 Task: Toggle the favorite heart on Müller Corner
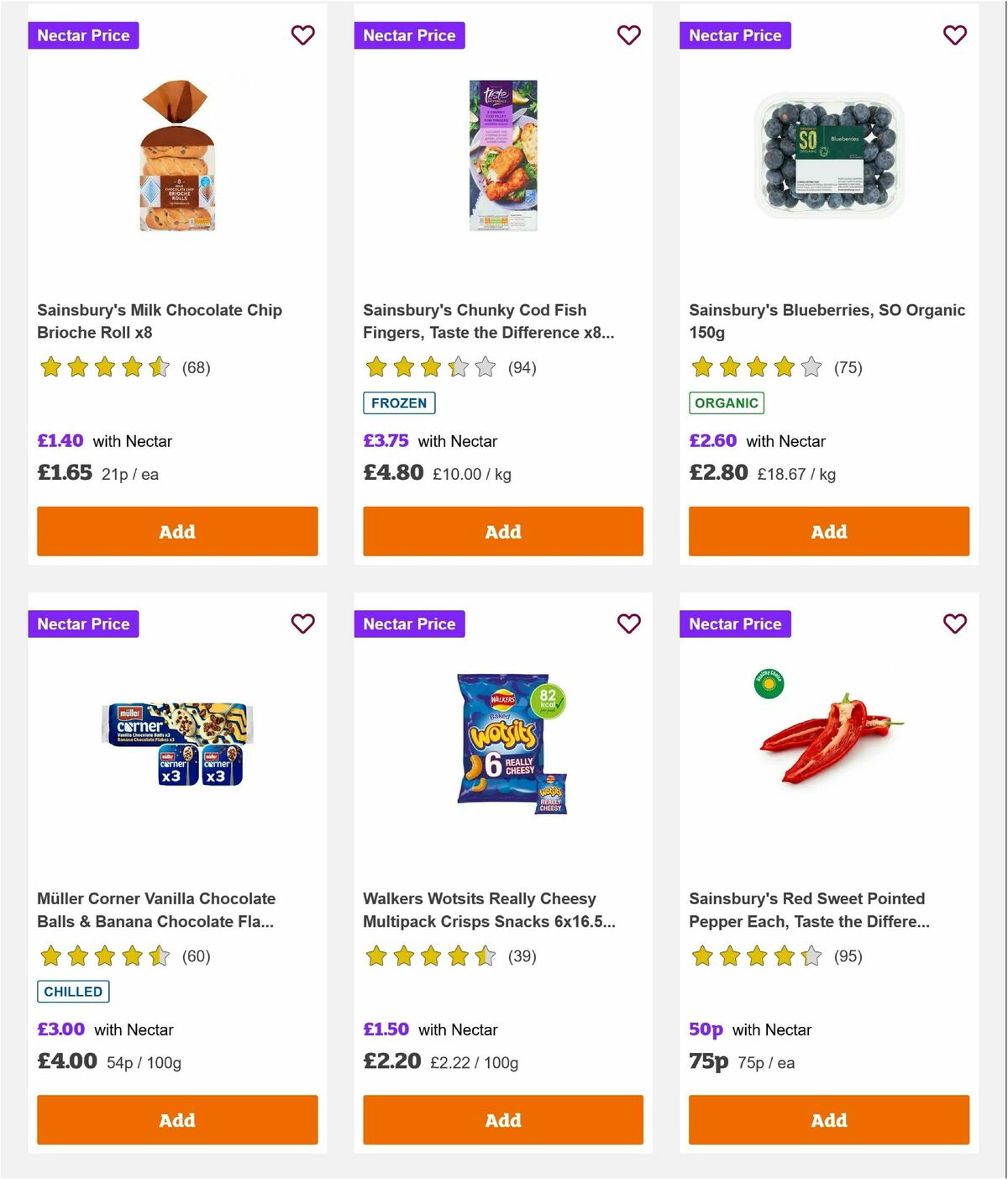click(302, 624)
